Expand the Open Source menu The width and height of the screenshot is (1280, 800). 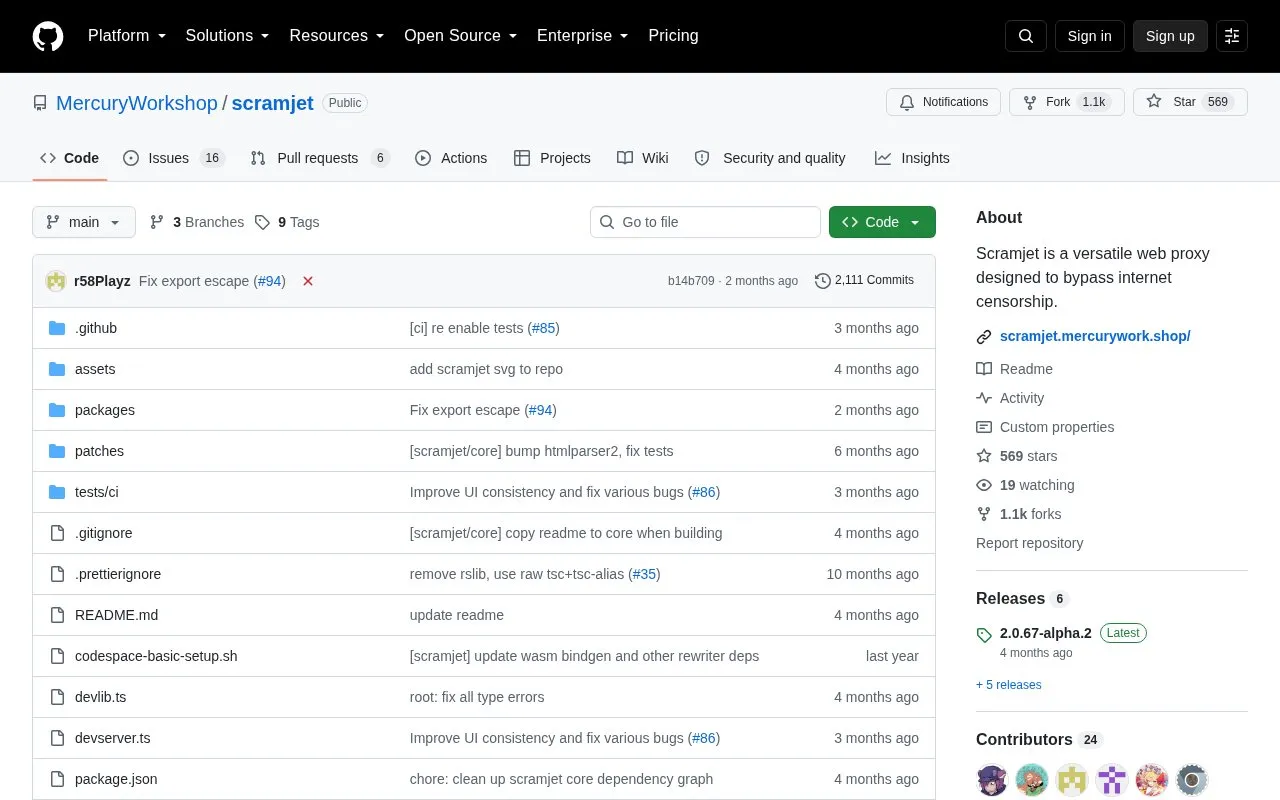click(x=461, y=36)
